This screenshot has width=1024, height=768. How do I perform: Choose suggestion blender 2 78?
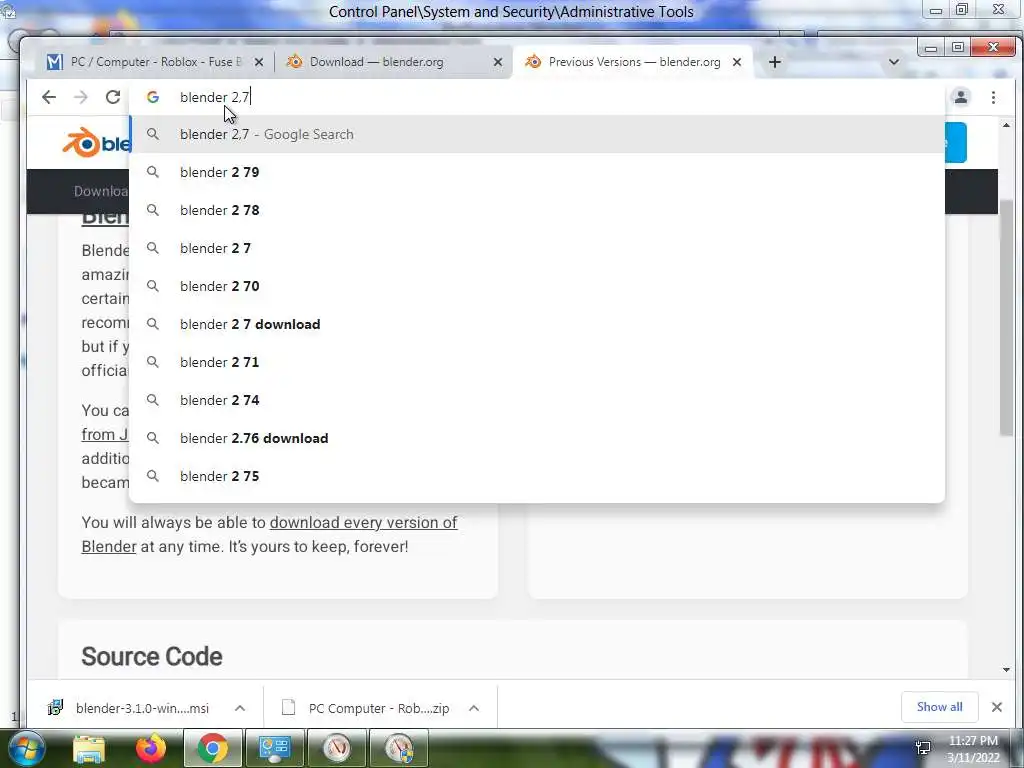point(537,210)
